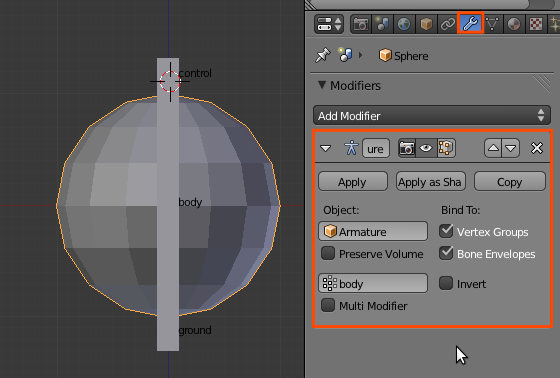560x378 pixels.
Task: Remove the Armature modifier
Action: (537, 148)
